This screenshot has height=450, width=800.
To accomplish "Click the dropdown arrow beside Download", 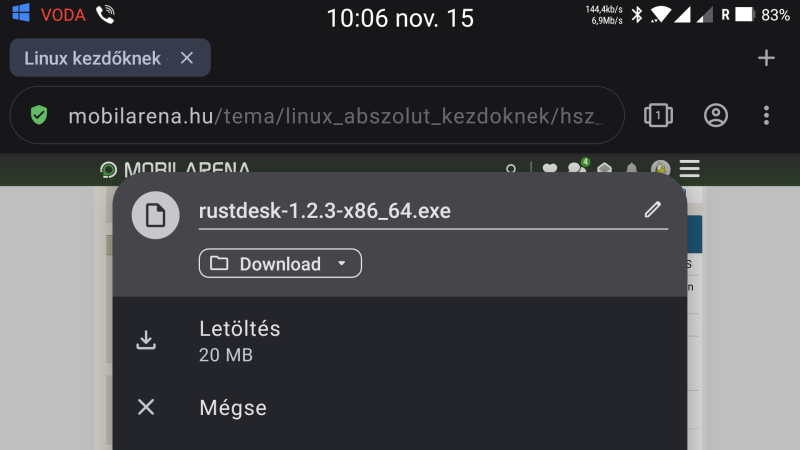I will click(342, 263).
